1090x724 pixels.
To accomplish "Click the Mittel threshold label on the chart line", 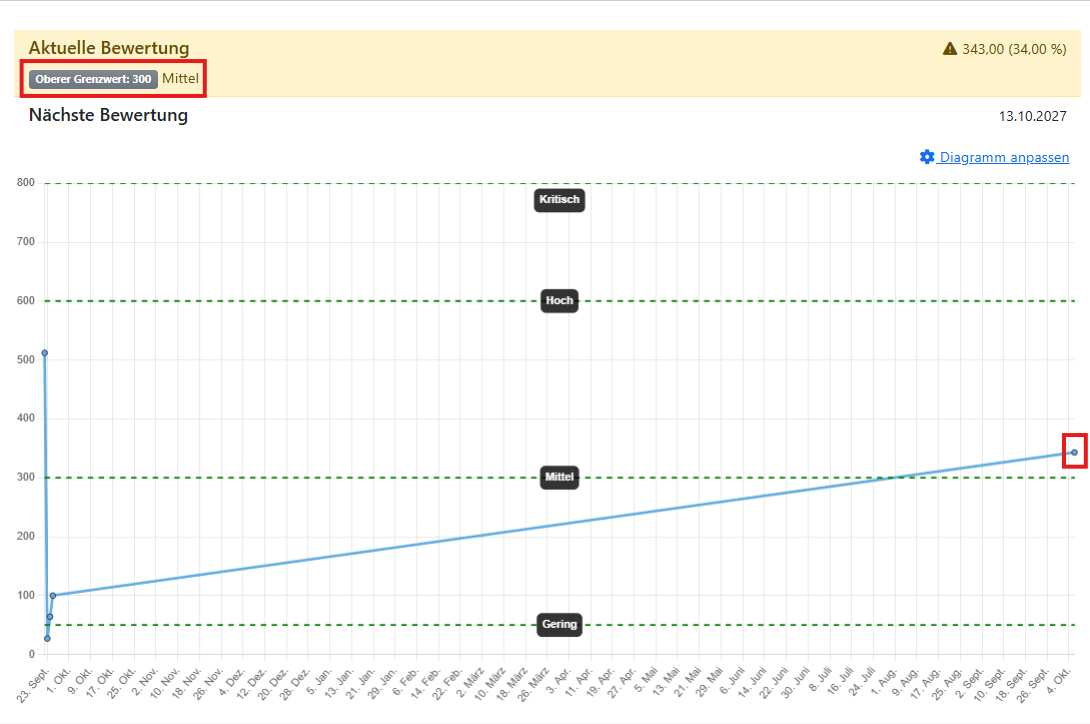I will pyautogui.click(x=559, y=477).
